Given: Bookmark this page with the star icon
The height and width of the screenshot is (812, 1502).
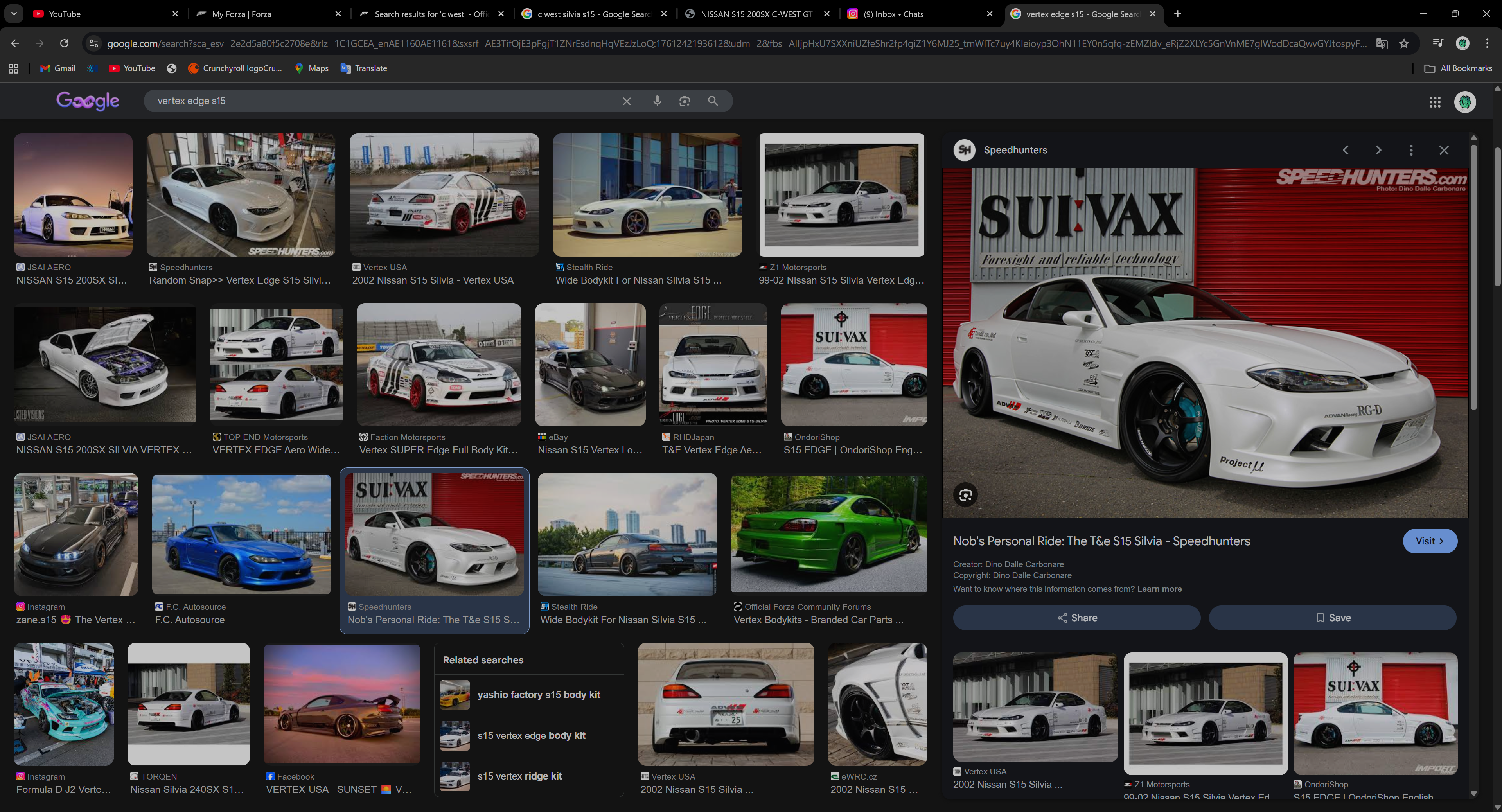Looking at the screenshot, I should coord(1404,43).
